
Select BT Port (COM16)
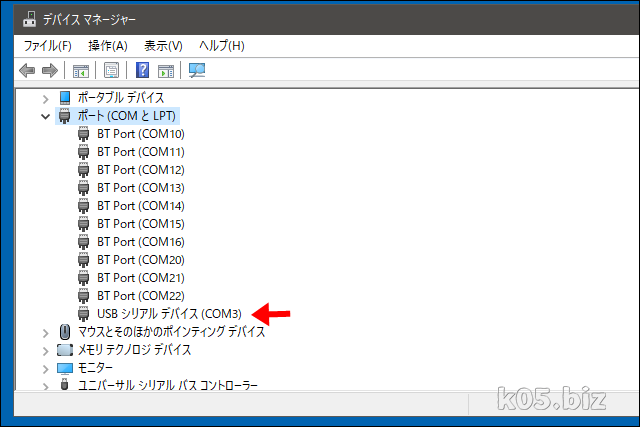point(141,242)
